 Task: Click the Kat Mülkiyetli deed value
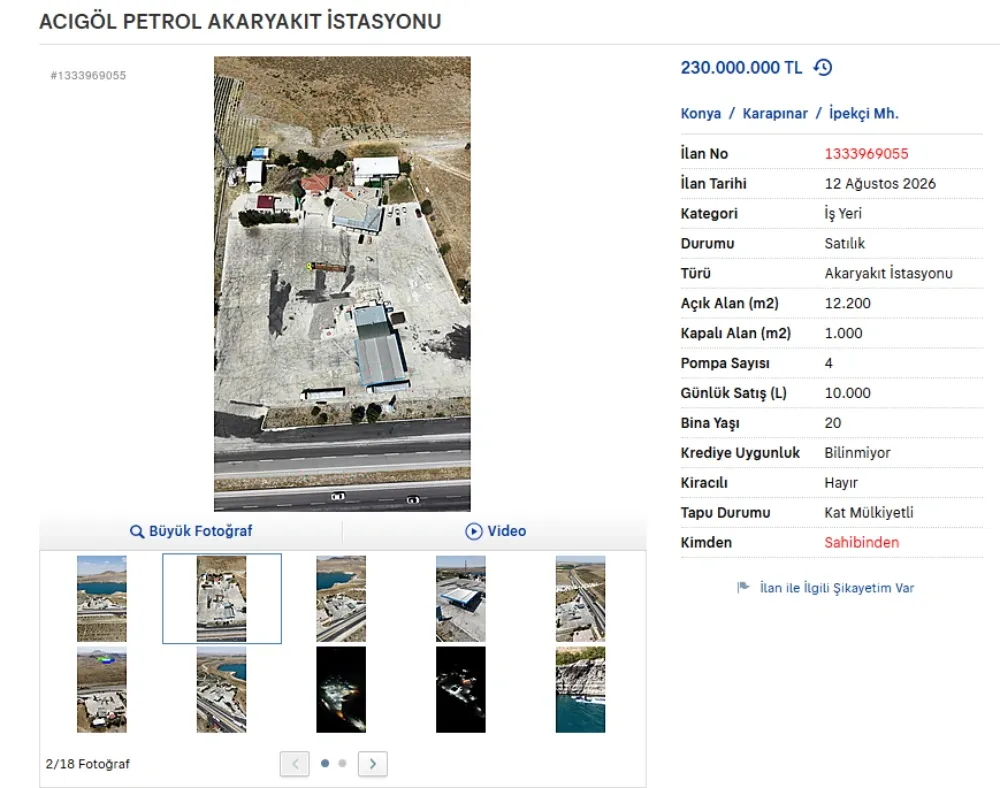[869, 513]
